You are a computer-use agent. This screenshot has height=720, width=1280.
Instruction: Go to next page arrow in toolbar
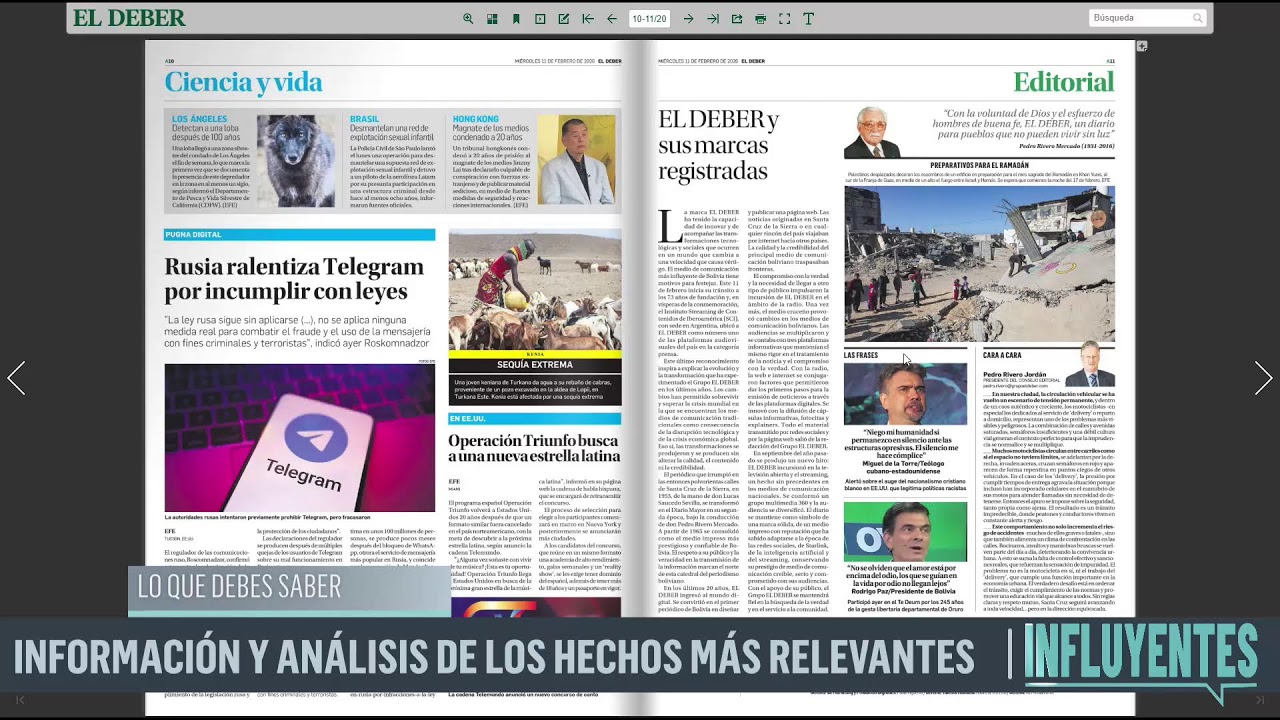(688, 18)
